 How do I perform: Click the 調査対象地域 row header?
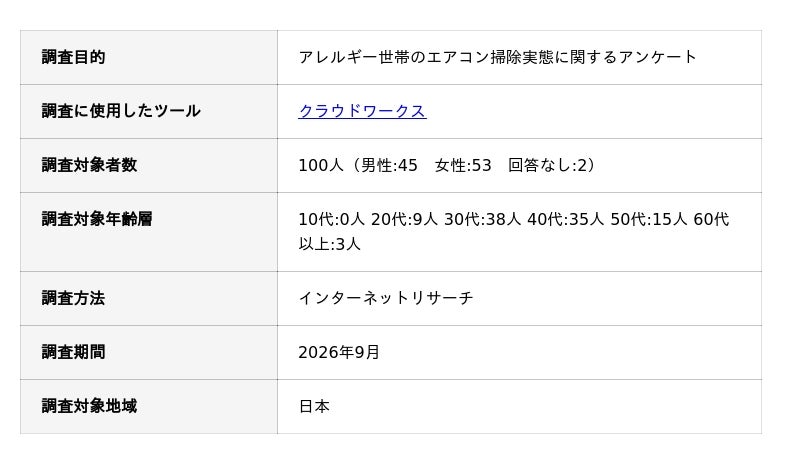148,407
